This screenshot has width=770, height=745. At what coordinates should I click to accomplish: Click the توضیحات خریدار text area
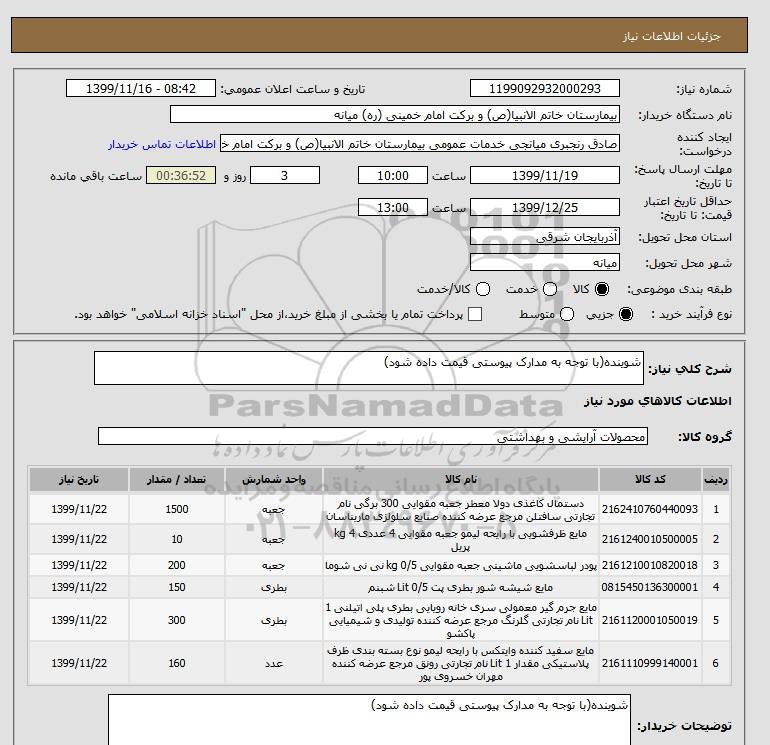369,719
